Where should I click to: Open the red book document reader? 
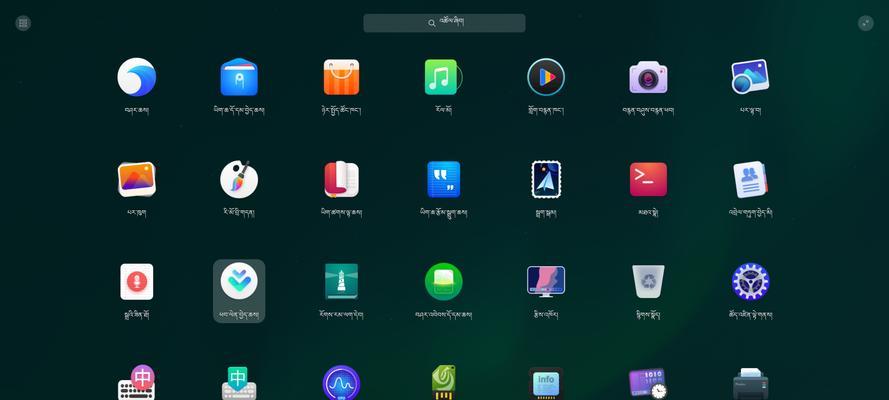click(x=341, y=180)
